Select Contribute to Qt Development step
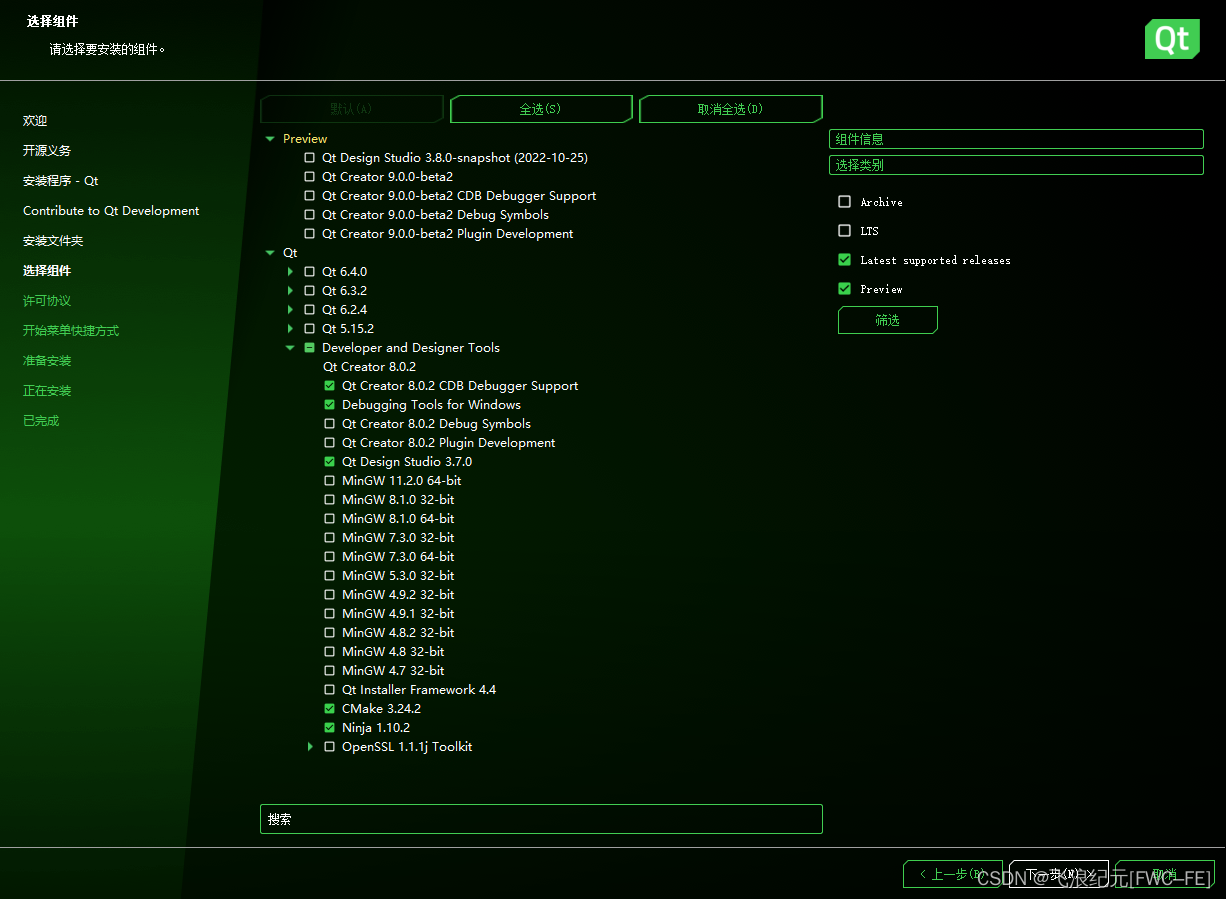Screen dimensions: 1226x899 (x=111, y=211)
